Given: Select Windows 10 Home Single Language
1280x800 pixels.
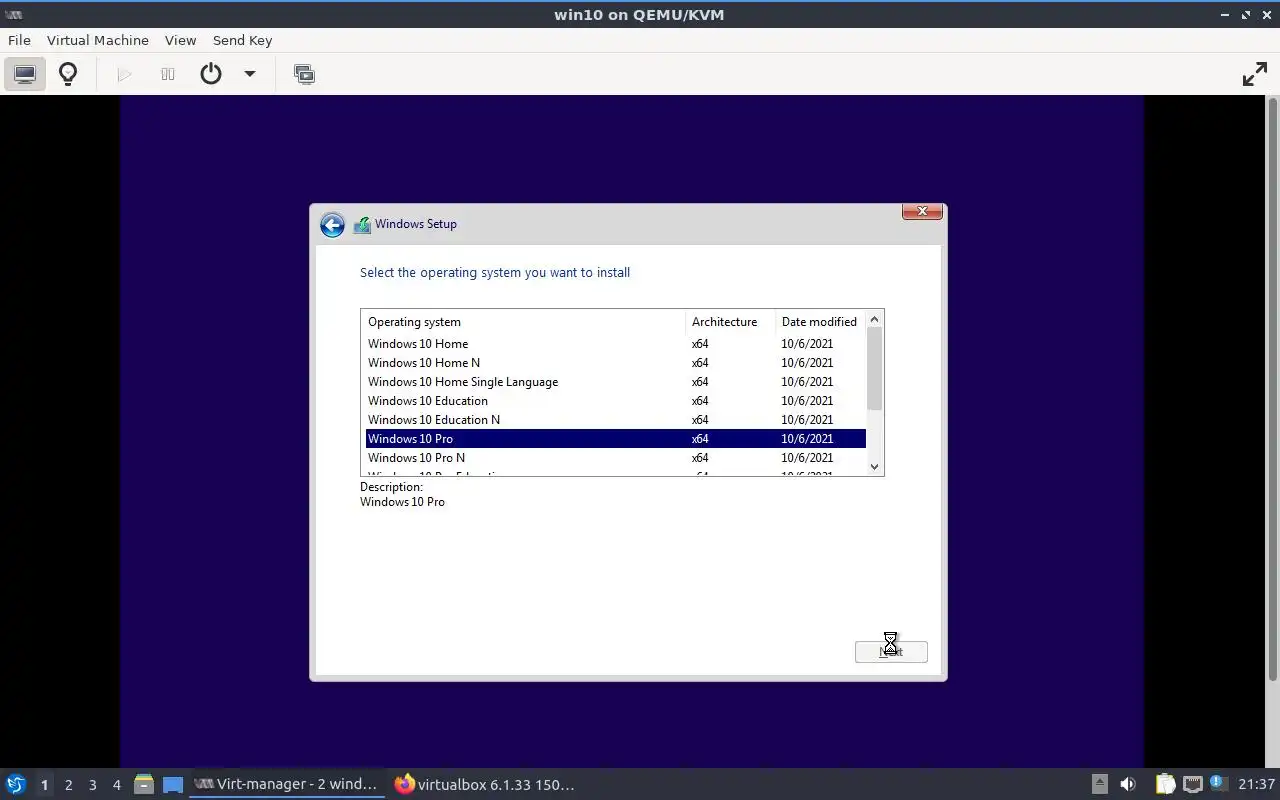Looking at the screenshot, I should 616,382.
